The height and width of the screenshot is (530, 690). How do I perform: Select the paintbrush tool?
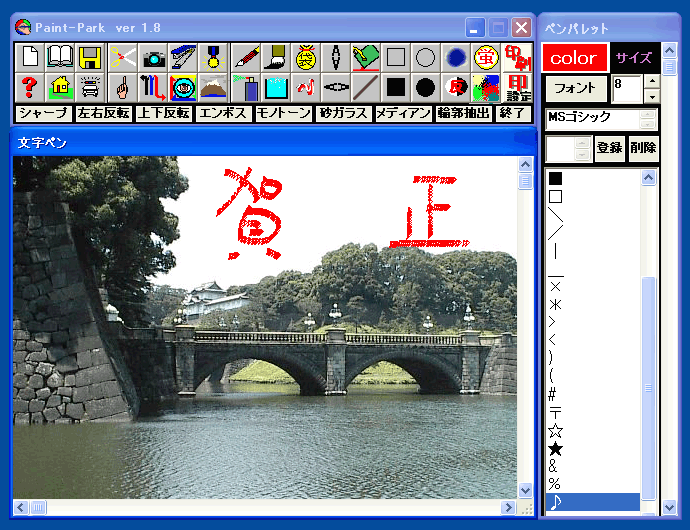(276, 57)
